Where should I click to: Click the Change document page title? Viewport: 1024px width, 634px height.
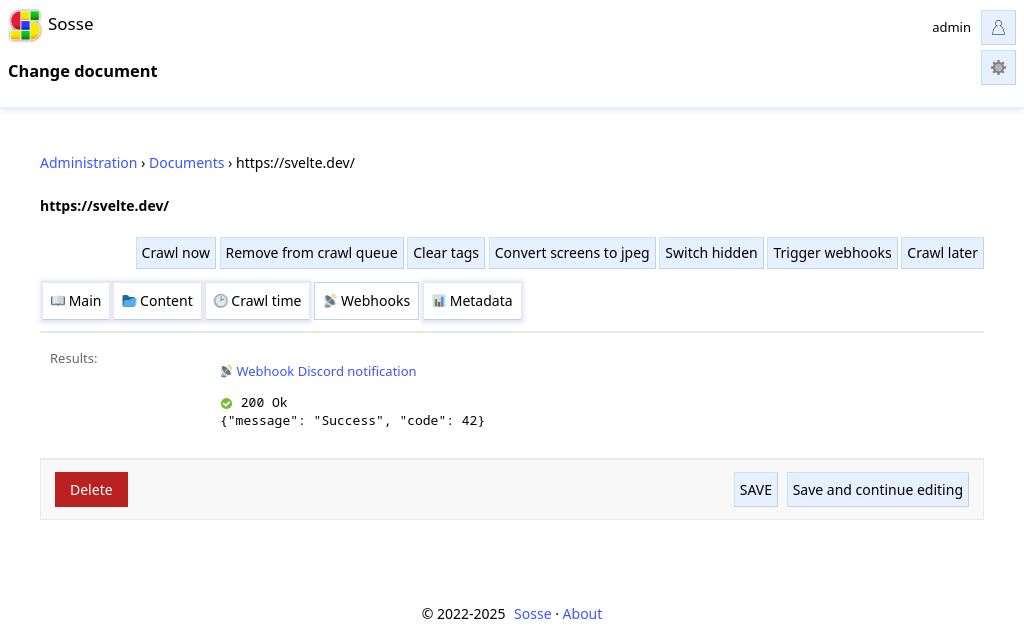(83, 71)
